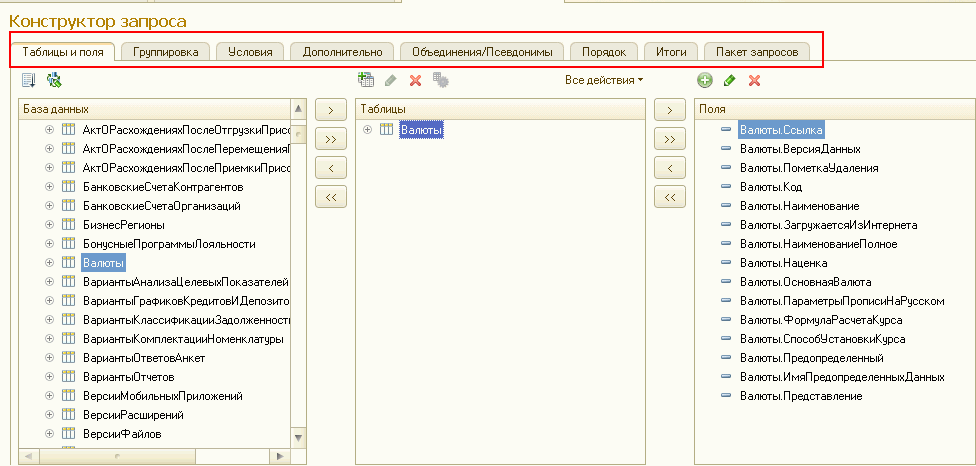Click the field icon beside Валюты.Представление
Image resolution: width=976 pixels, height=466 pixels.
(726, 396)
